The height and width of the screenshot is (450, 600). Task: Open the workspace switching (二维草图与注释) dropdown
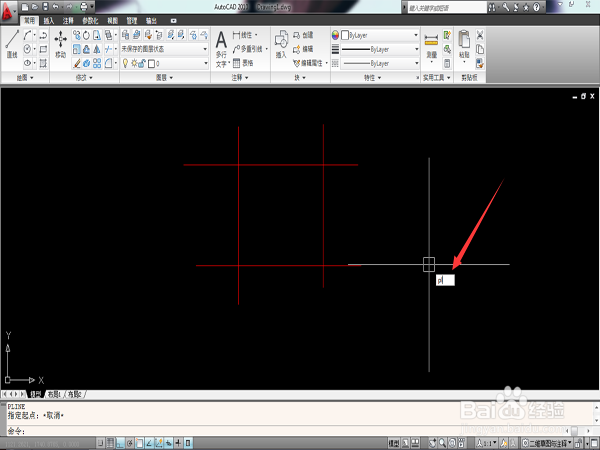click(547, 443)
